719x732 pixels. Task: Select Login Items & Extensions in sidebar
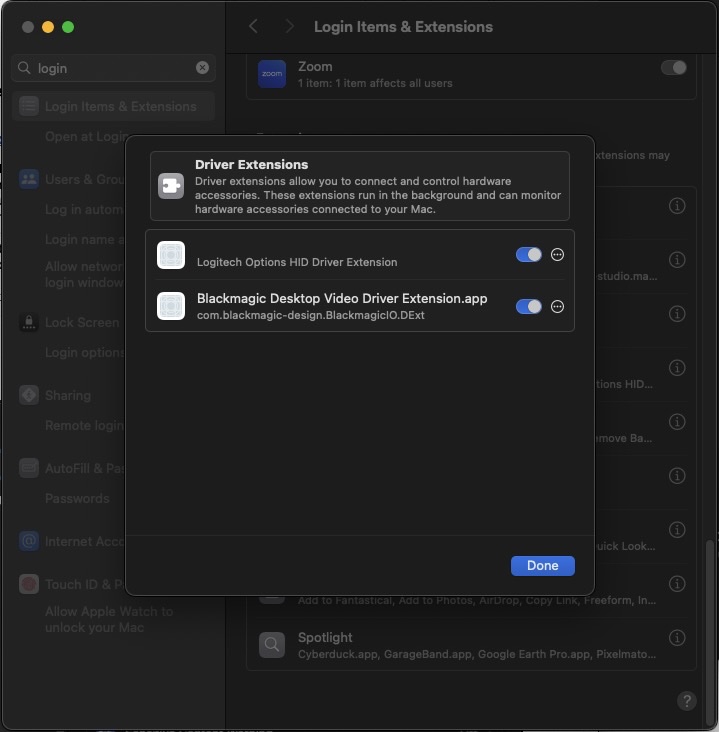(113, 106)
